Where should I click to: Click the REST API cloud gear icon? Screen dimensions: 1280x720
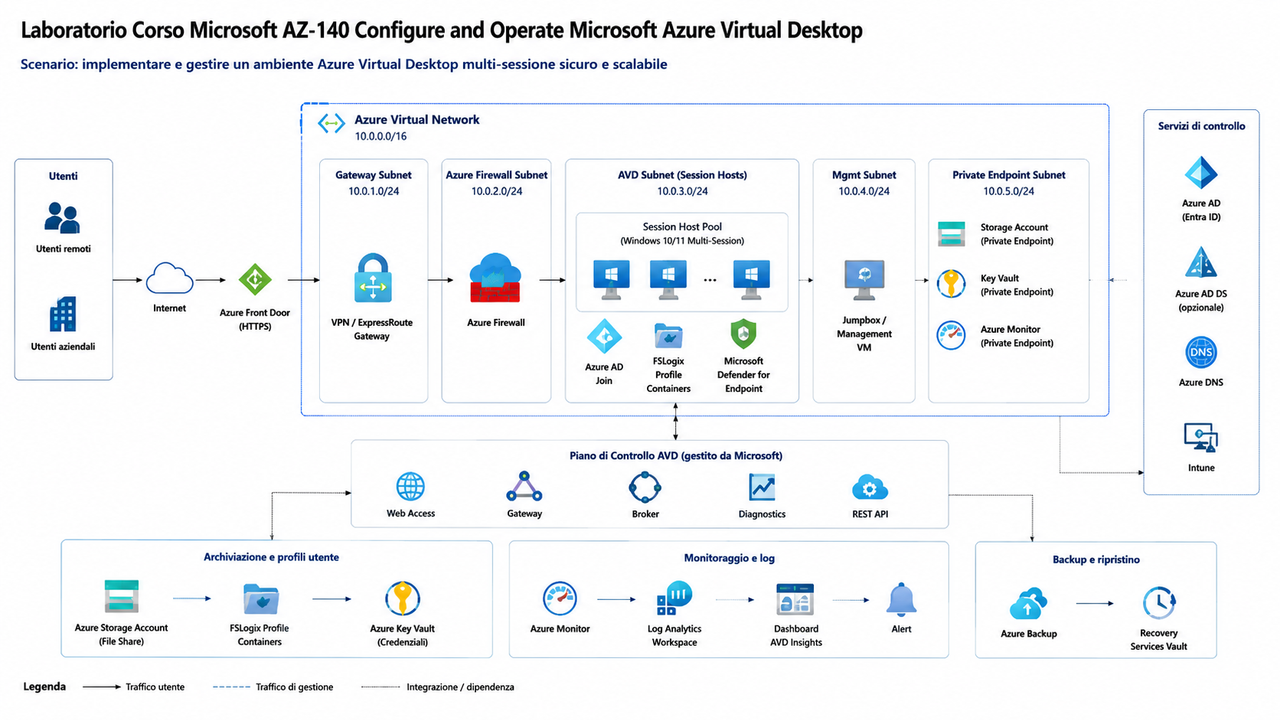point(869,487)
